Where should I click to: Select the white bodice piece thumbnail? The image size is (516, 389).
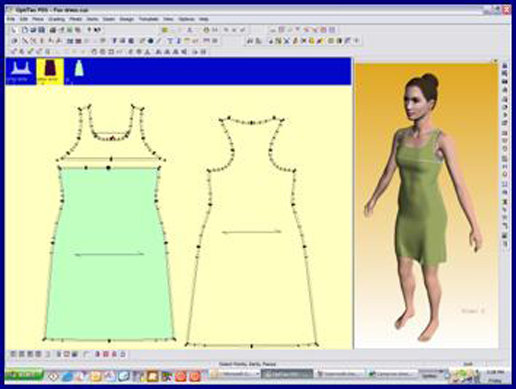(21, 71)
